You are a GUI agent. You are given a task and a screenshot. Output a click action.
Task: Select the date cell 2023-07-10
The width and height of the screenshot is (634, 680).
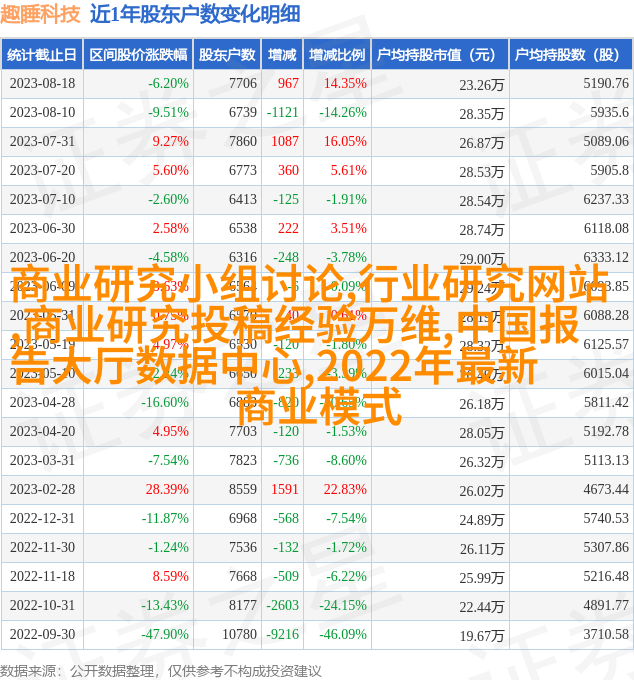pos(42,199)
